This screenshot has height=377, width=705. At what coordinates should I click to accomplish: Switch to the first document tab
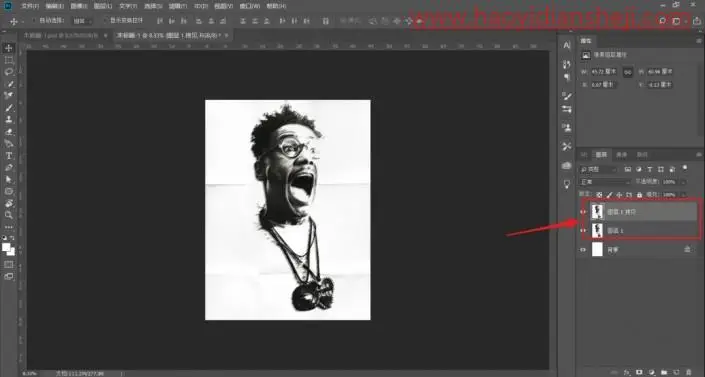click(61, 35)
